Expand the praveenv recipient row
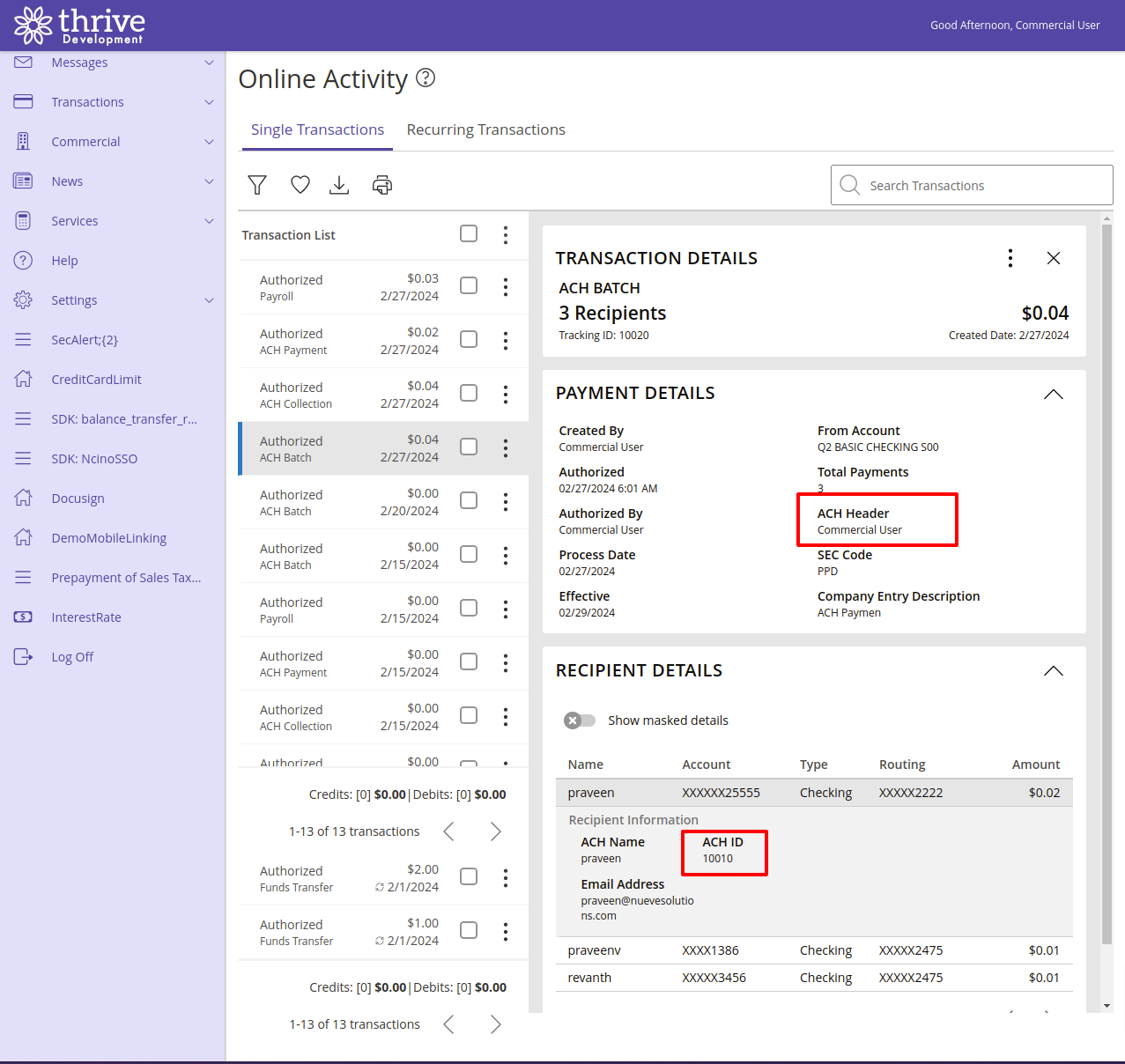Viewport: 1125px width, 1064px height. click(814, 950)
